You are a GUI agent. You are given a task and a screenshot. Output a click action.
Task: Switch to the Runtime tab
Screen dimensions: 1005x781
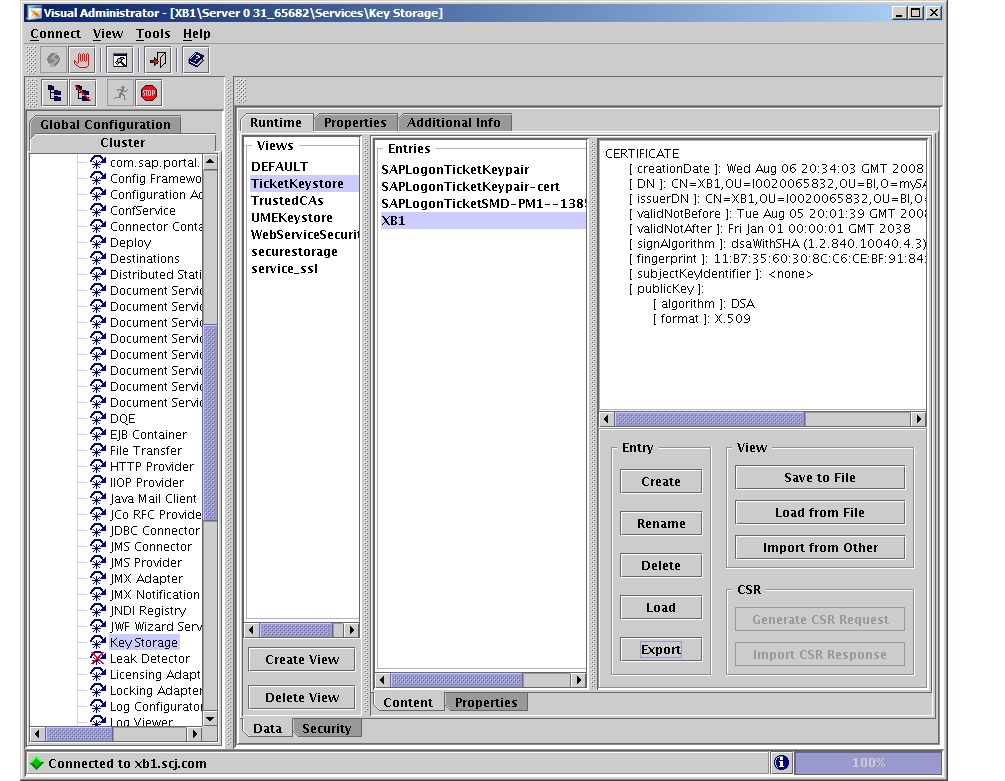[276, 122]
